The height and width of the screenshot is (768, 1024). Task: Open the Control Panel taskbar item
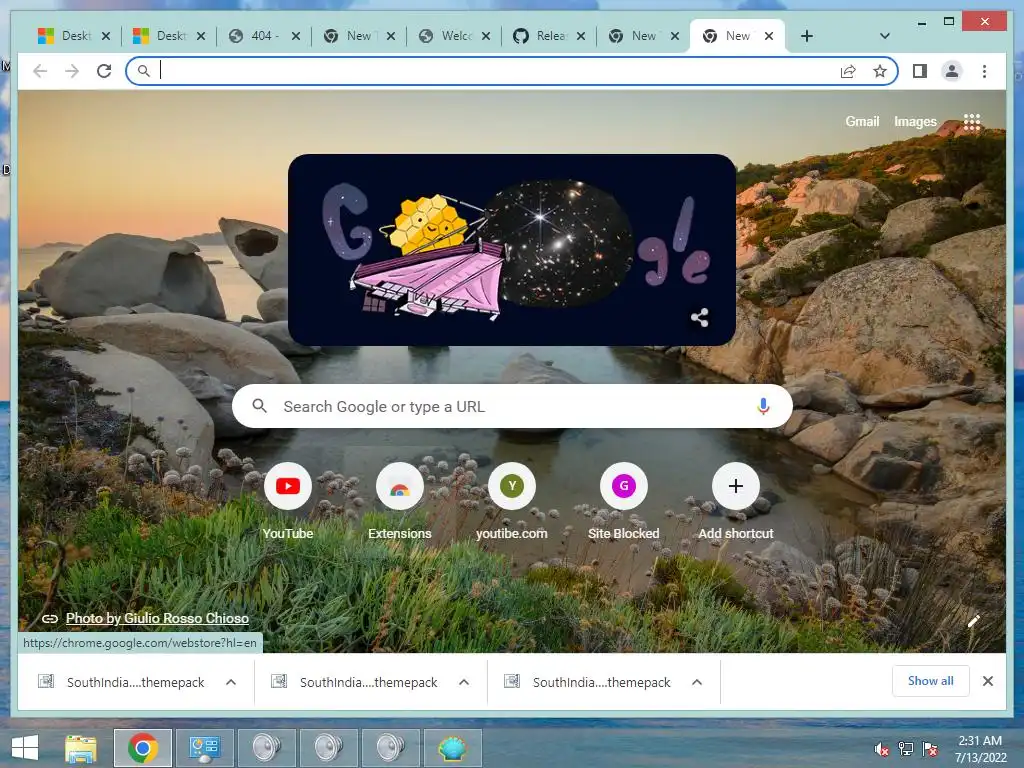[x=204, y=748]
